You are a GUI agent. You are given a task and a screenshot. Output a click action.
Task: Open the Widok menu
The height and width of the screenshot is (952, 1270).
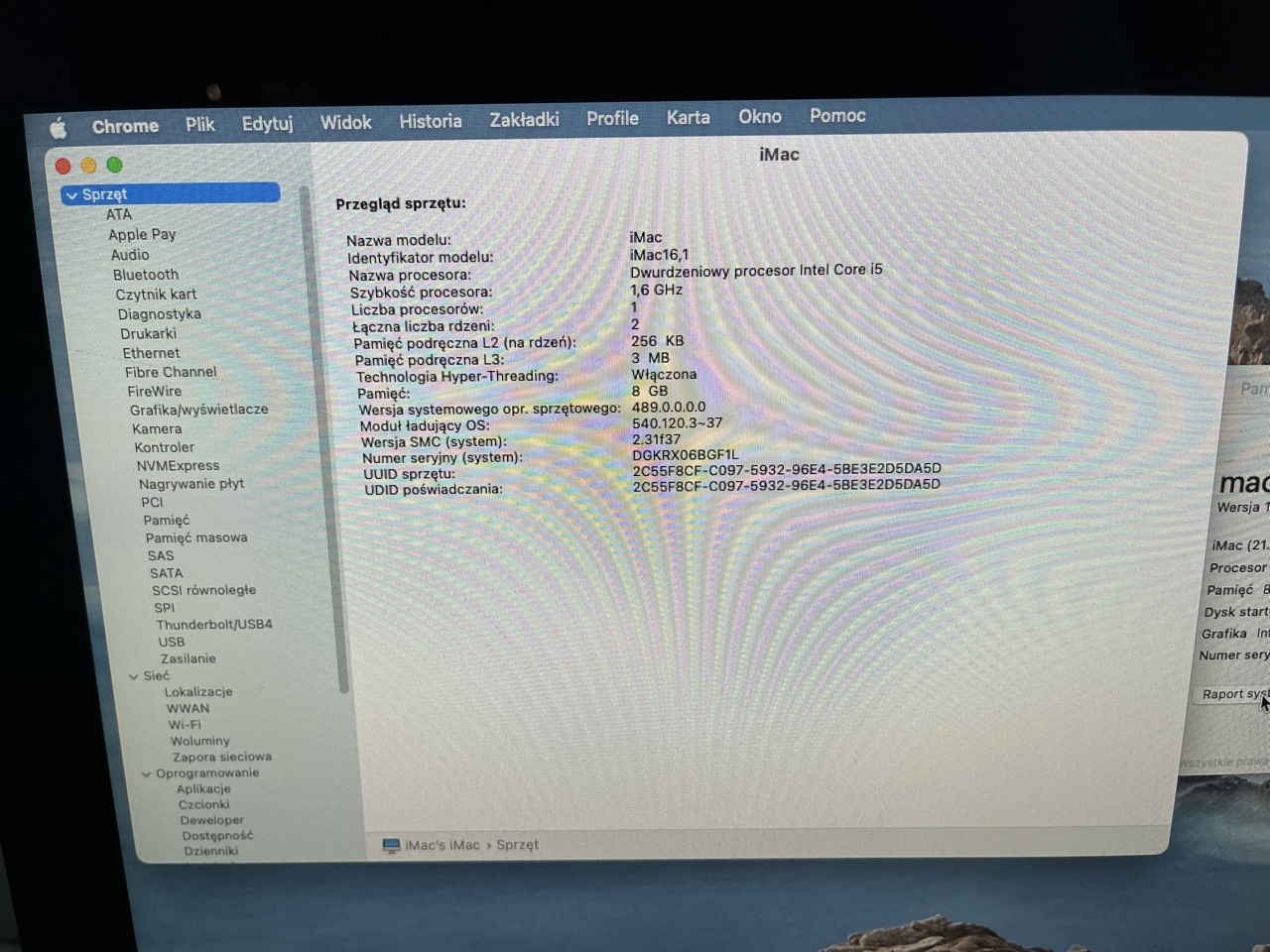pyautogui.click(x=345, y=122)
